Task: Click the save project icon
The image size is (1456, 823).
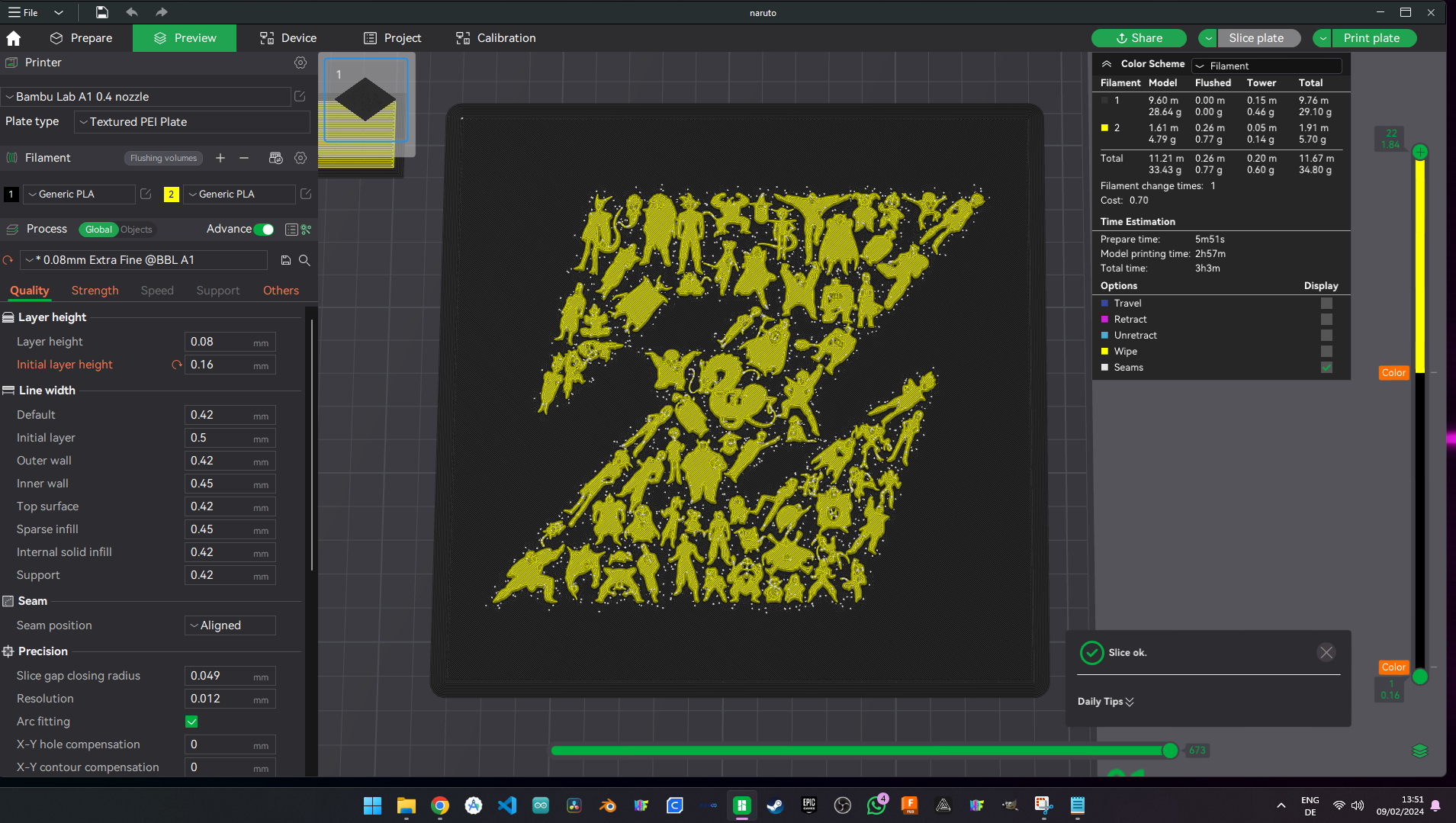Action: (102, 12)
